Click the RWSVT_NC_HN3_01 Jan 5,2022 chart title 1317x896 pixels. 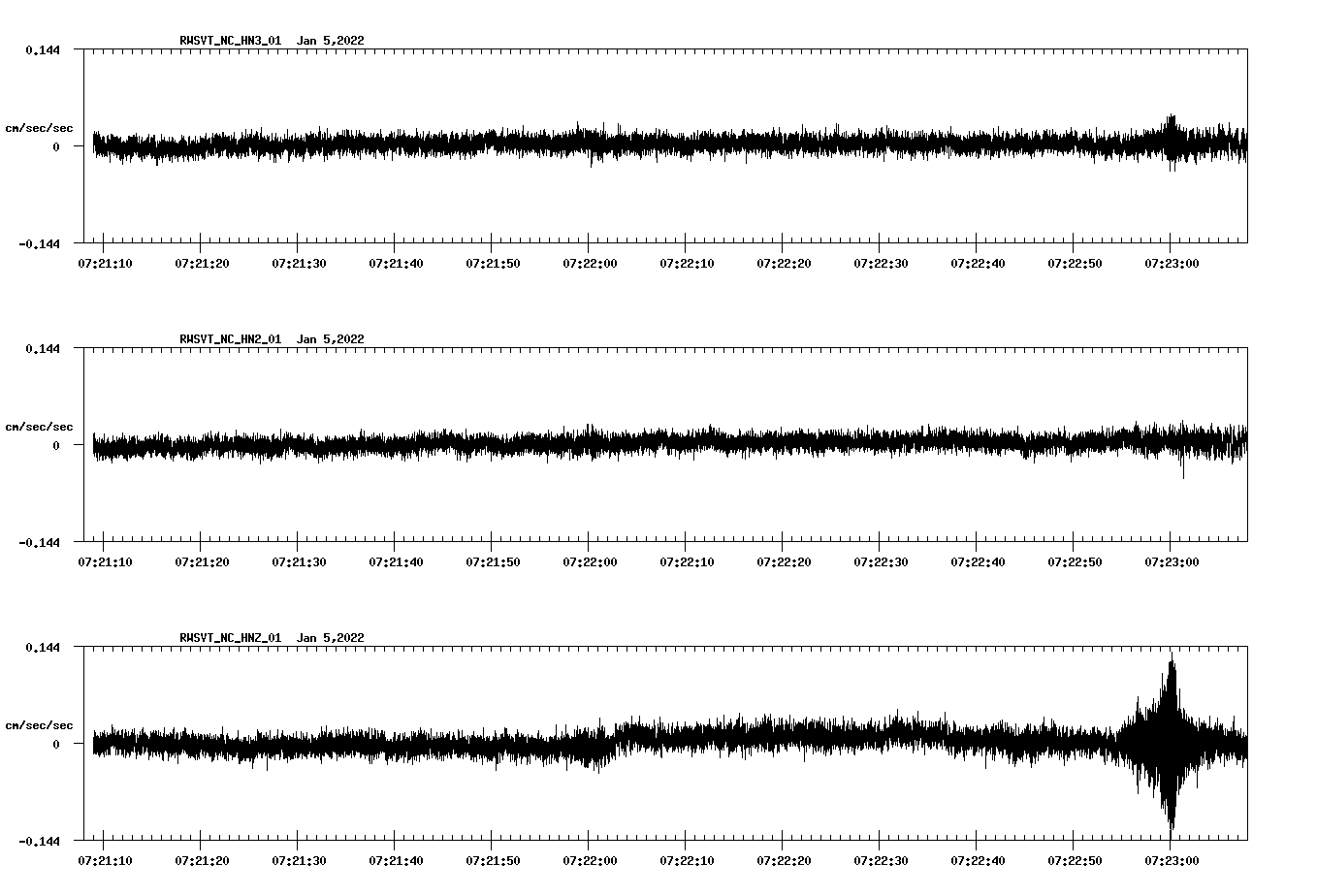click(x=272, y=41)
